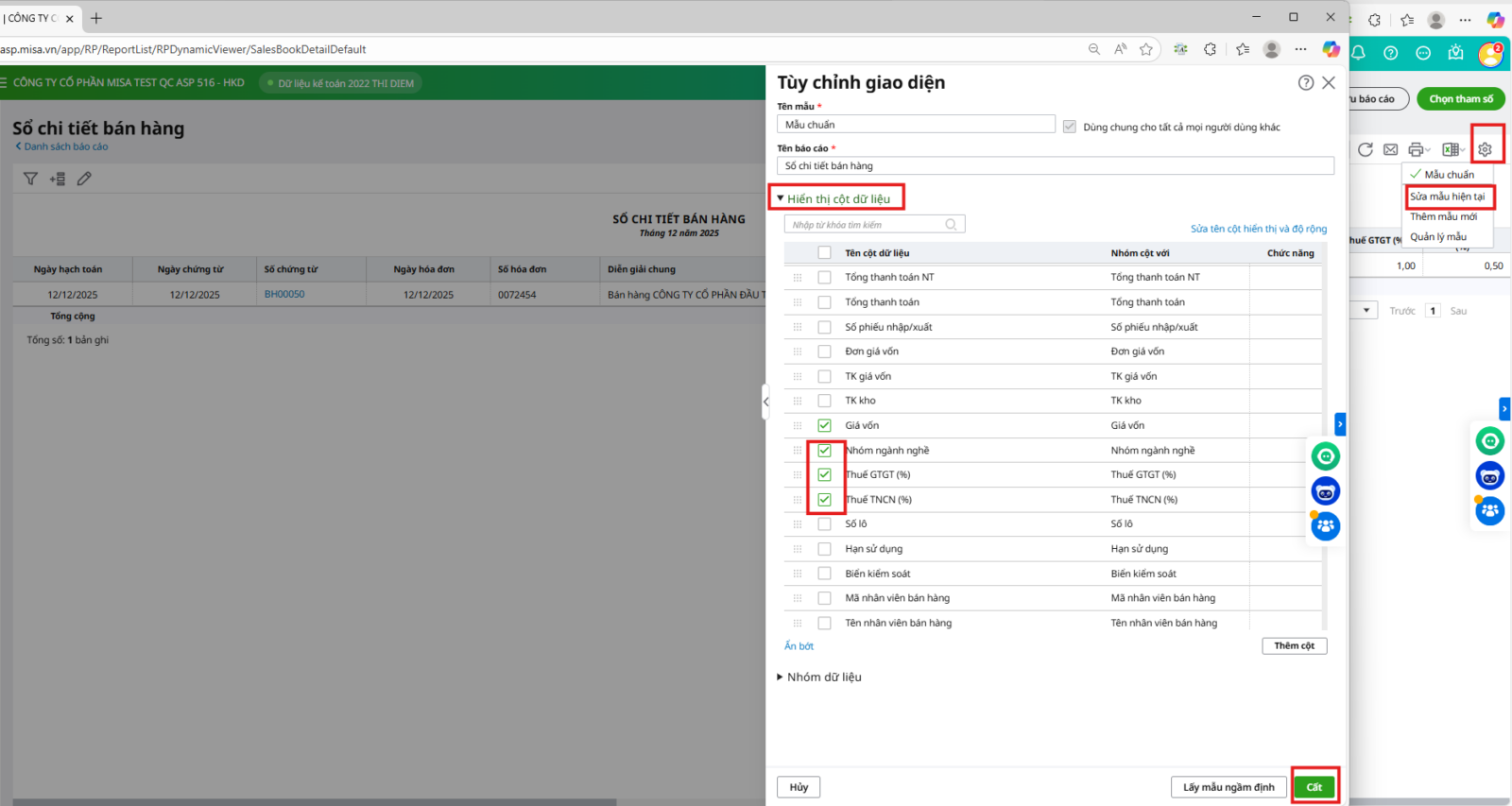Open the print icon options
Viewport: 1512px width, 806px height.
(1417, 149)
